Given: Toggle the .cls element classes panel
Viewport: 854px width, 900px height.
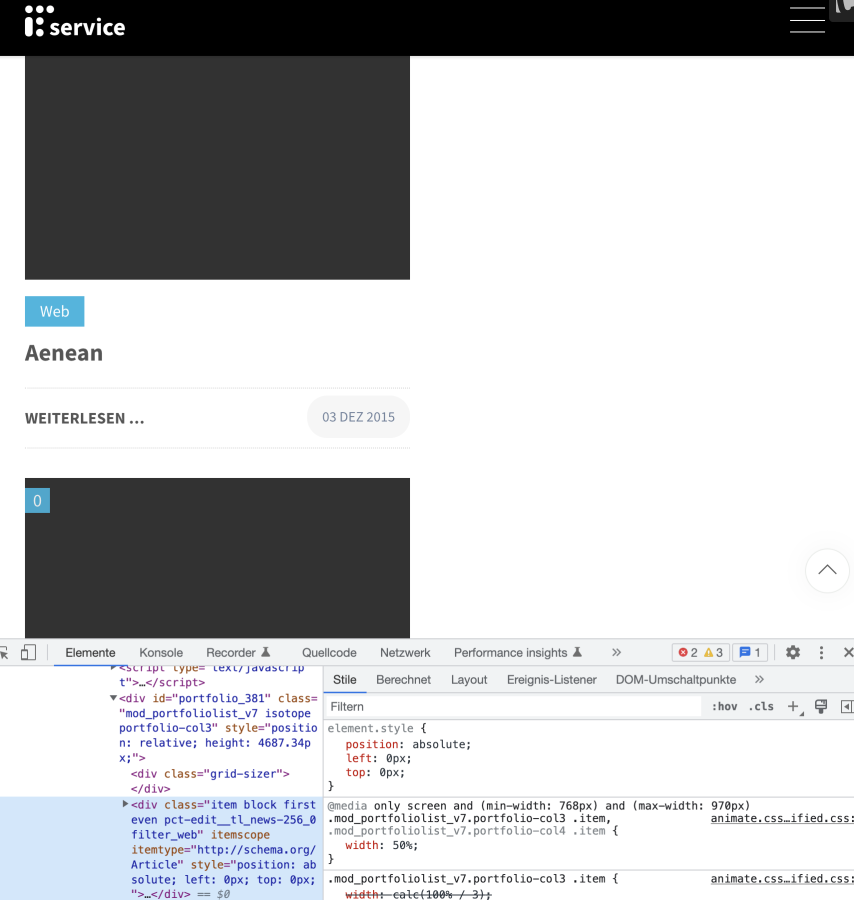Looking at the screenshot, I should (761, 707).
